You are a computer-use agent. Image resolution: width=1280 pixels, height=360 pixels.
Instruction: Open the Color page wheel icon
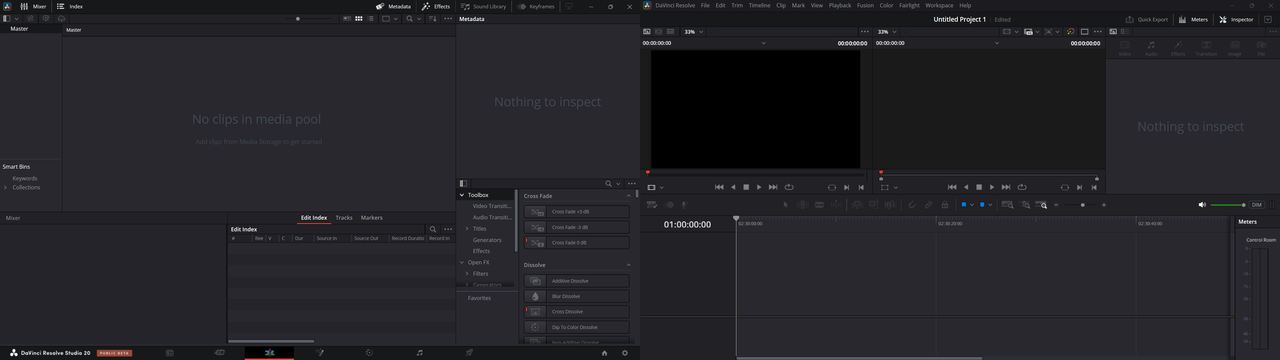pyautogui.click(x=369, y=352)
